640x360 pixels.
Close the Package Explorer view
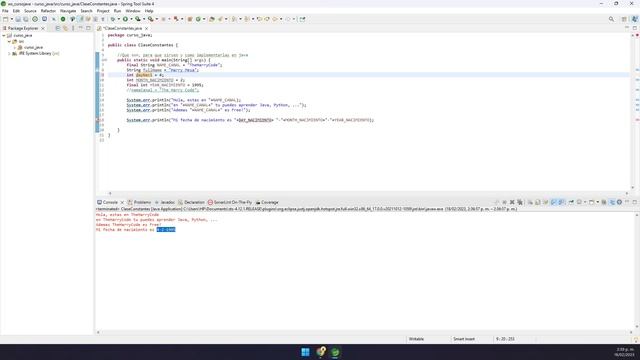coord(43,28)
